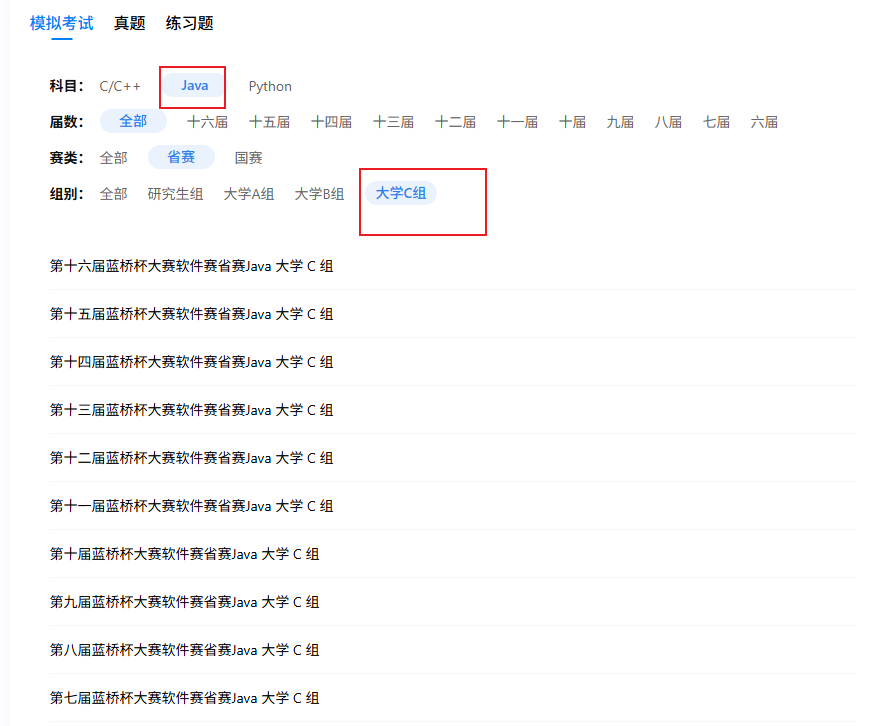
Task: Choose 全部 in the 赛类 filter row
Action: click(x=114, y=157)
